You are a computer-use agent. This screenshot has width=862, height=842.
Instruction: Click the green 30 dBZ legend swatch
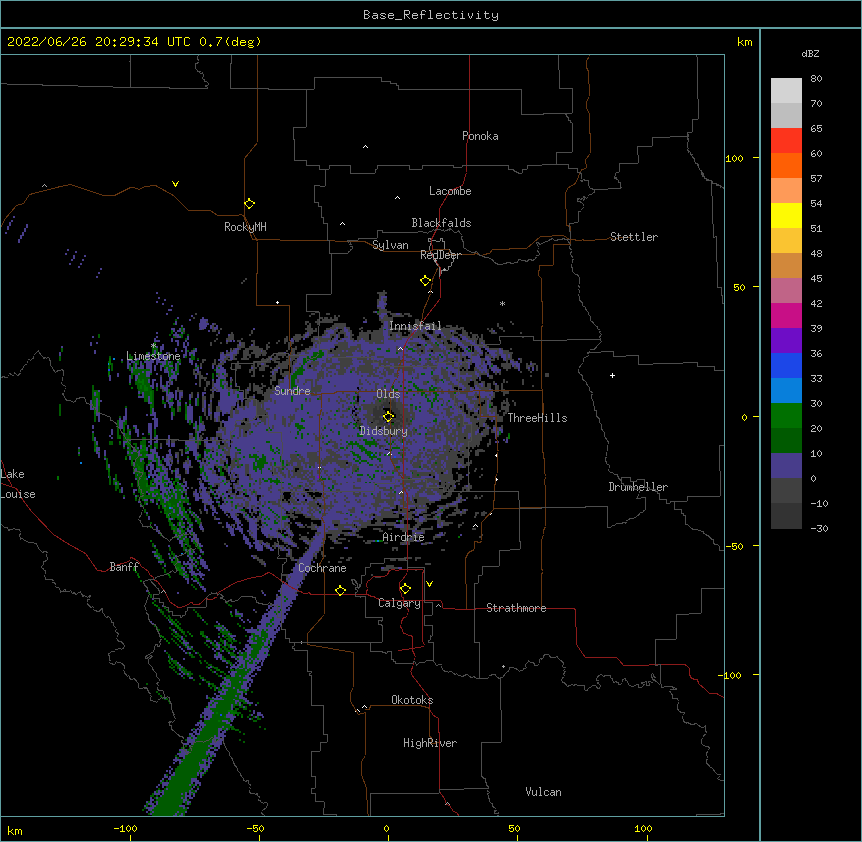pos(786,416)
